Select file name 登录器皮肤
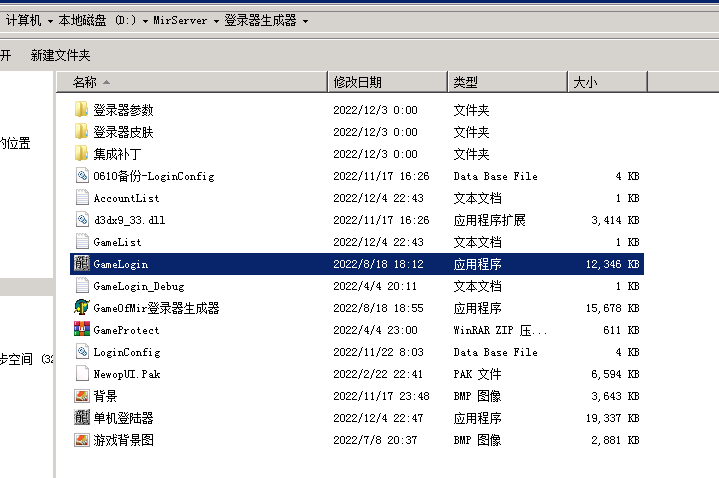This screenshot has width=719, height=478. (x=123, y=132)
